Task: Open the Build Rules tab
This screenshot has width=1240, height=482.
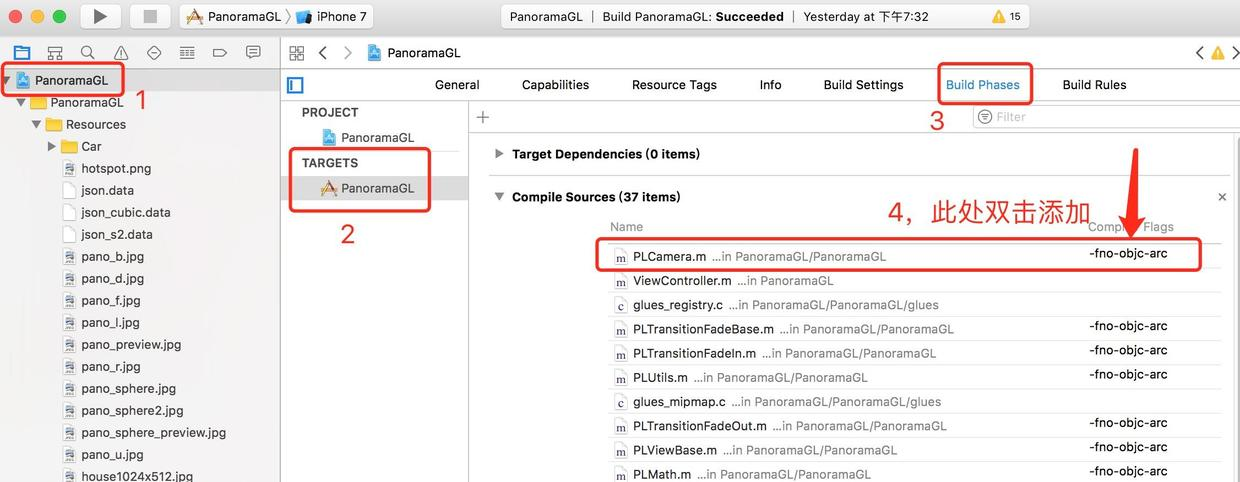Action: pos(1094,85)
